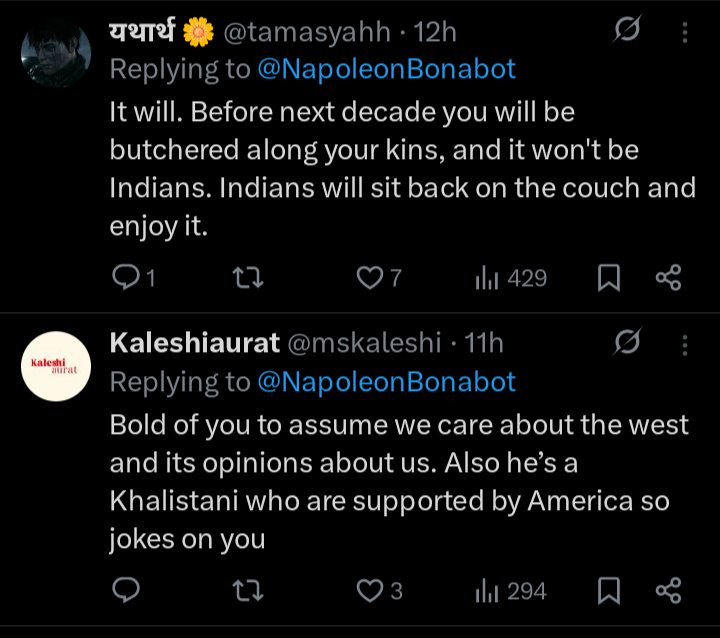Reply to Kaleshiaurat's tweet
720x638 pixels.
[125, 591]
